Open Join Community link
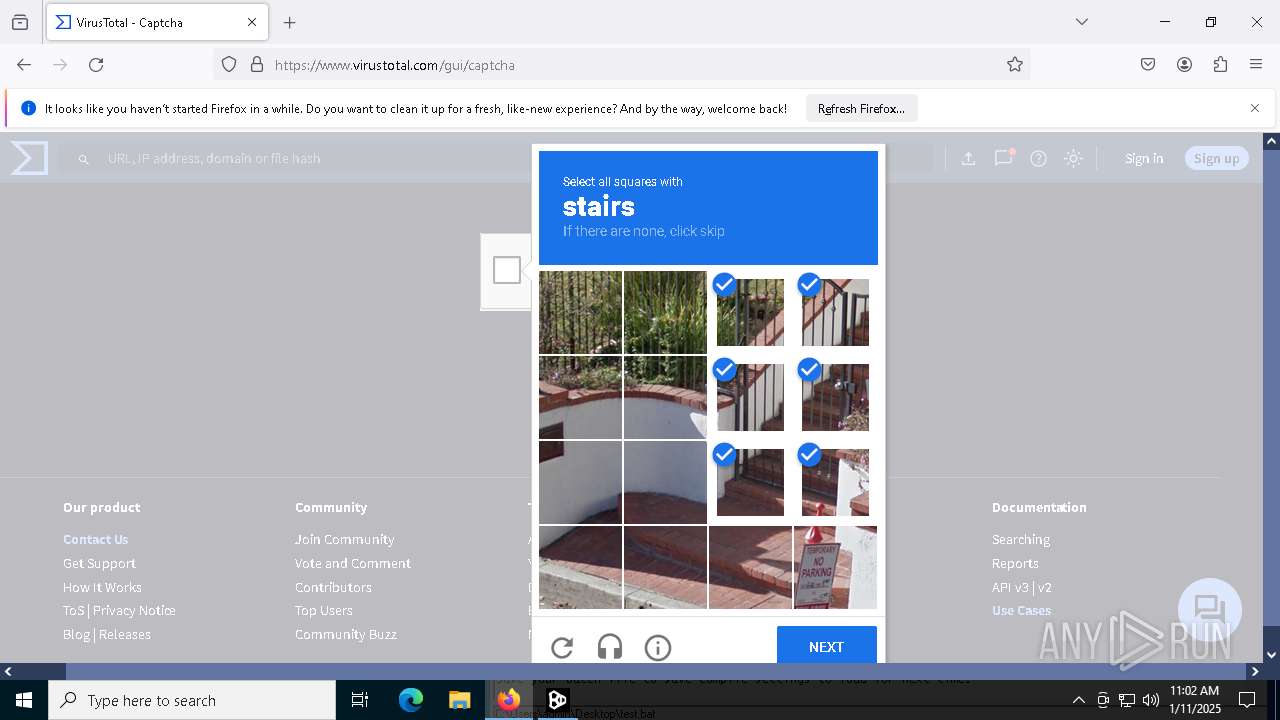1280x720 pixels. [344, 539]
